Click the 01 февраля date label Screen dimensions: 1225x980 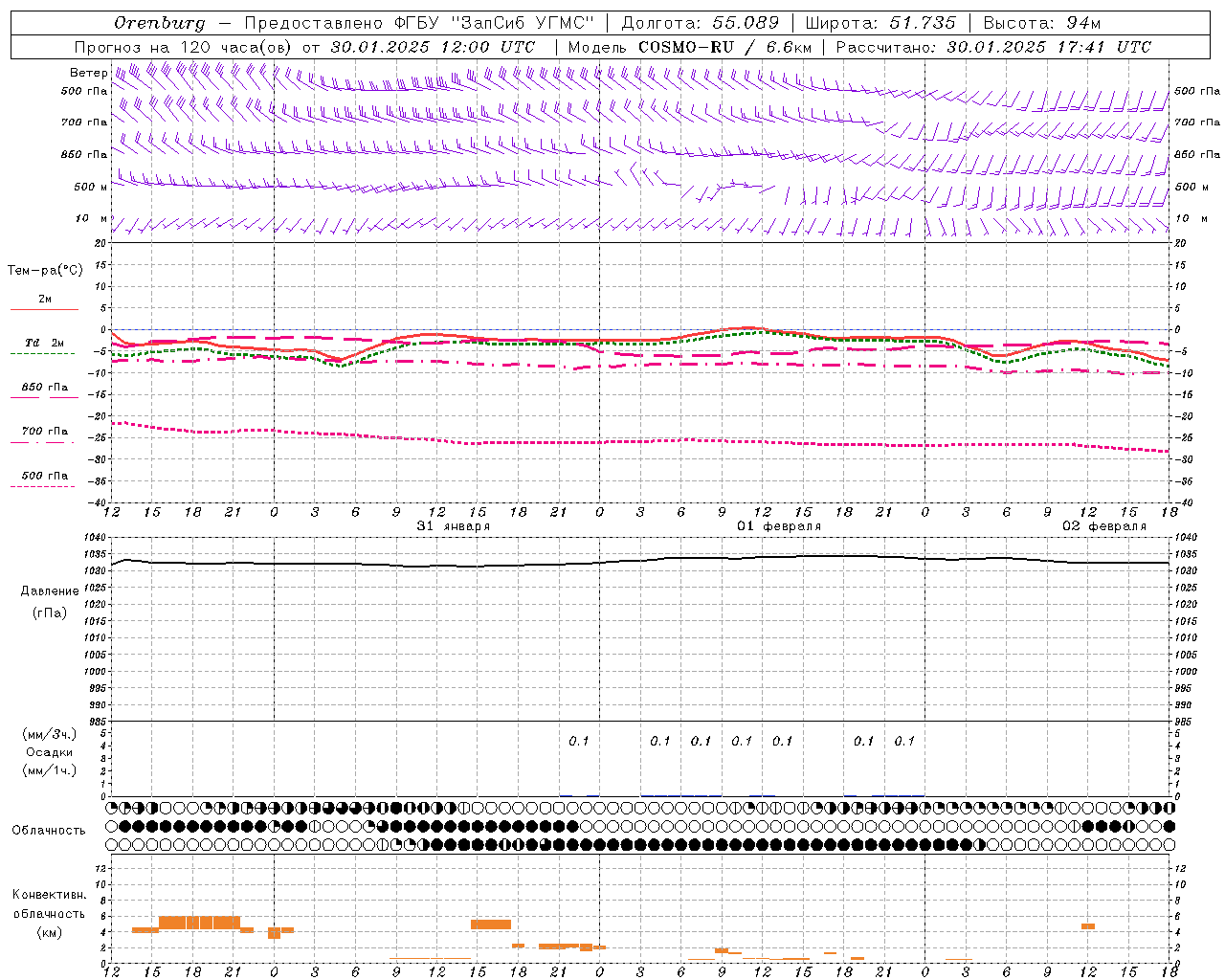coord(778,526)
